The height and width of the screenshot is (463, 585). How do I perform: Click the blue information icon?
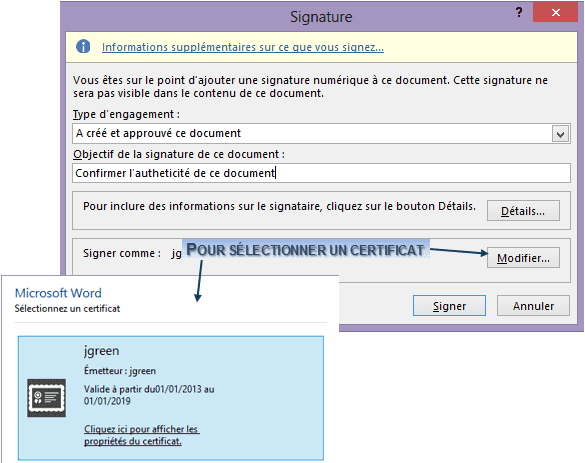pyautogui.click(x=83, y=47)
